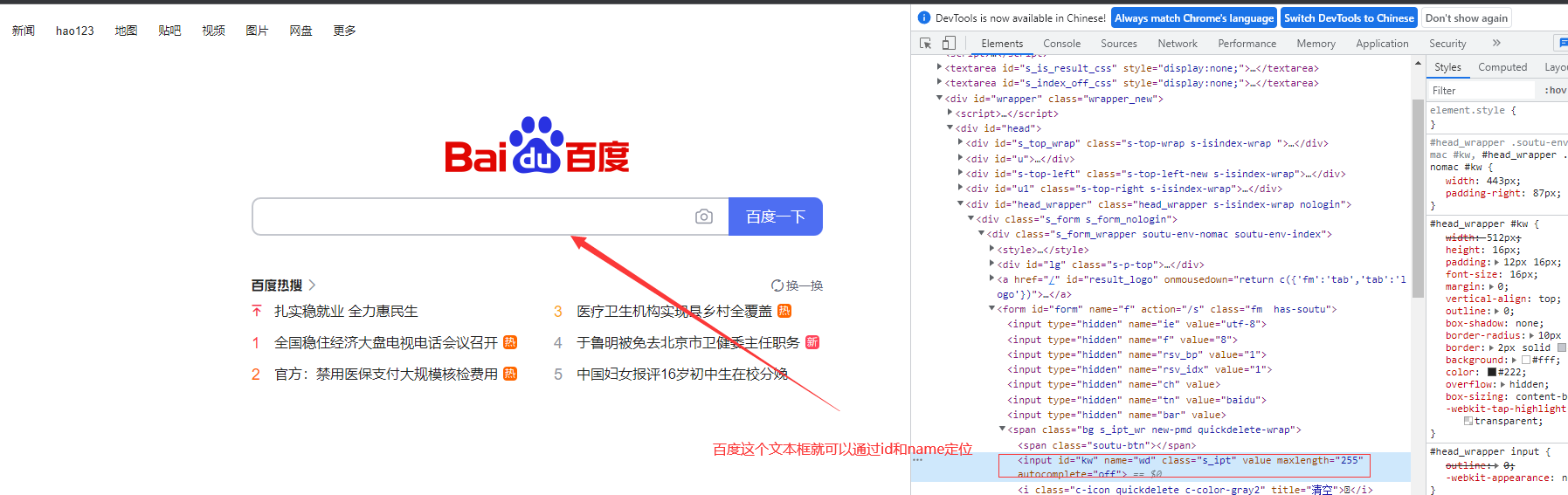The width and height of the screenshot is (1568, 495).
Task: Open the 视频 link
Action: (x=213, y=31)
